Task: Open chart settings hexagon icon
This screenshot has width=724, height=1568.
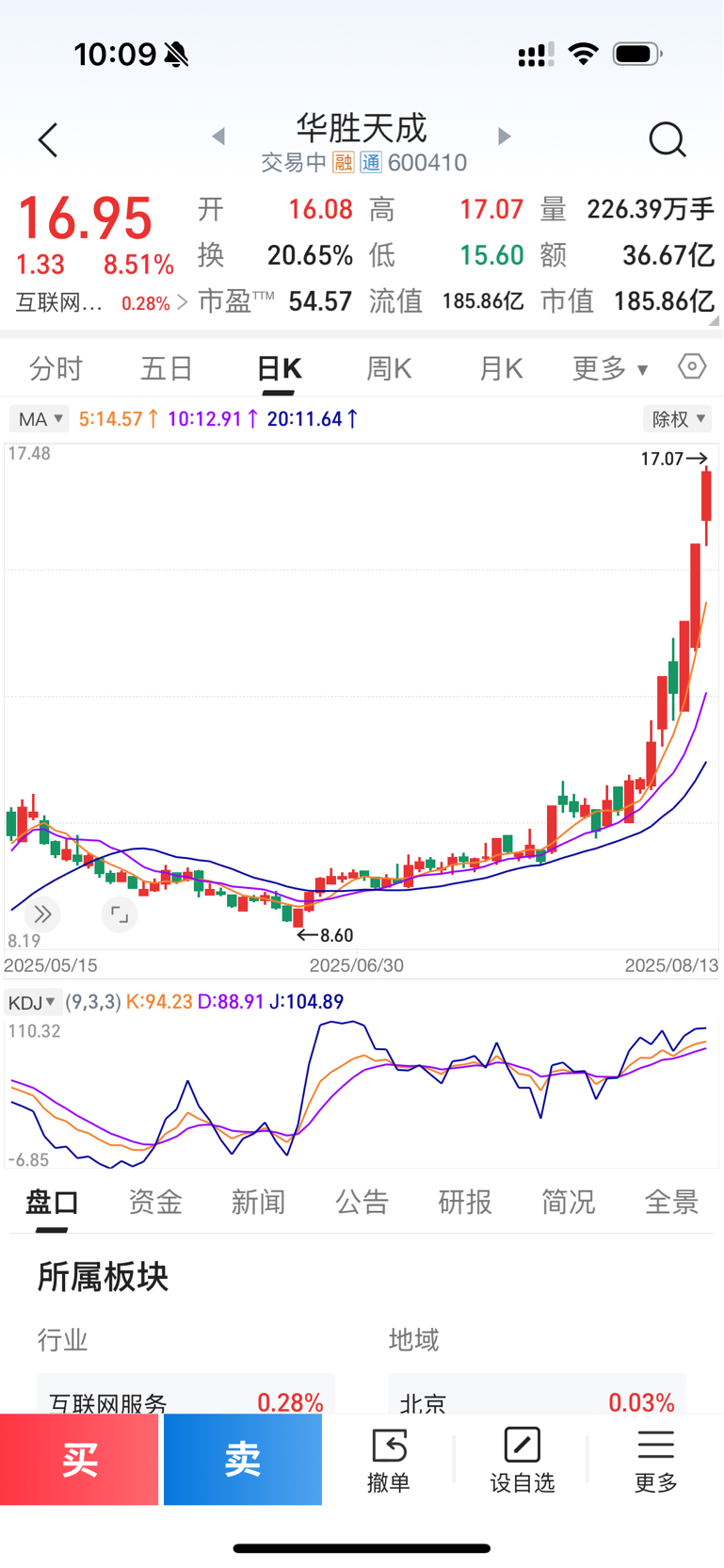Action: click(692, 366)
